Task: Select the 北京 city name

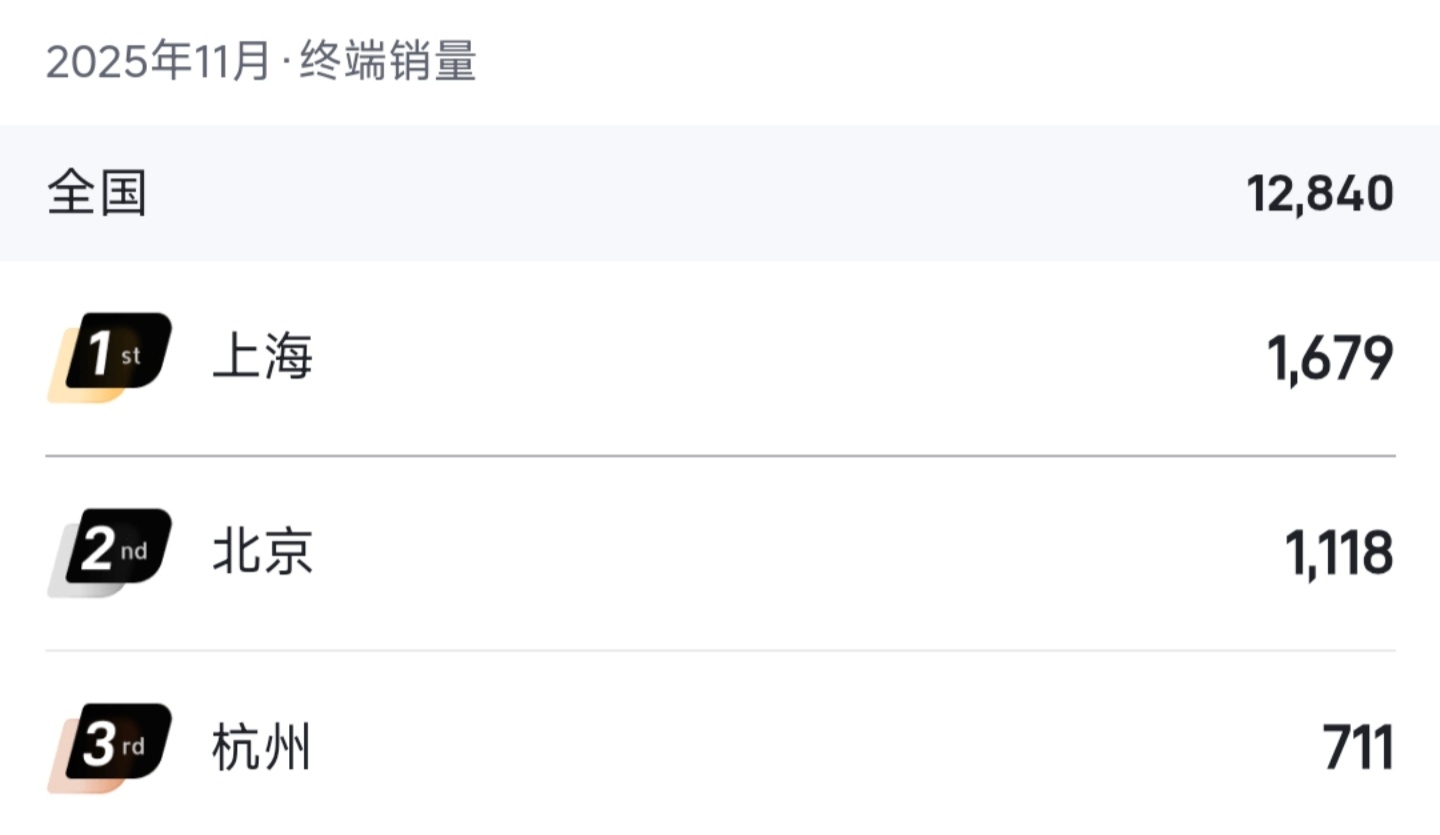Action: coord(263,552)
